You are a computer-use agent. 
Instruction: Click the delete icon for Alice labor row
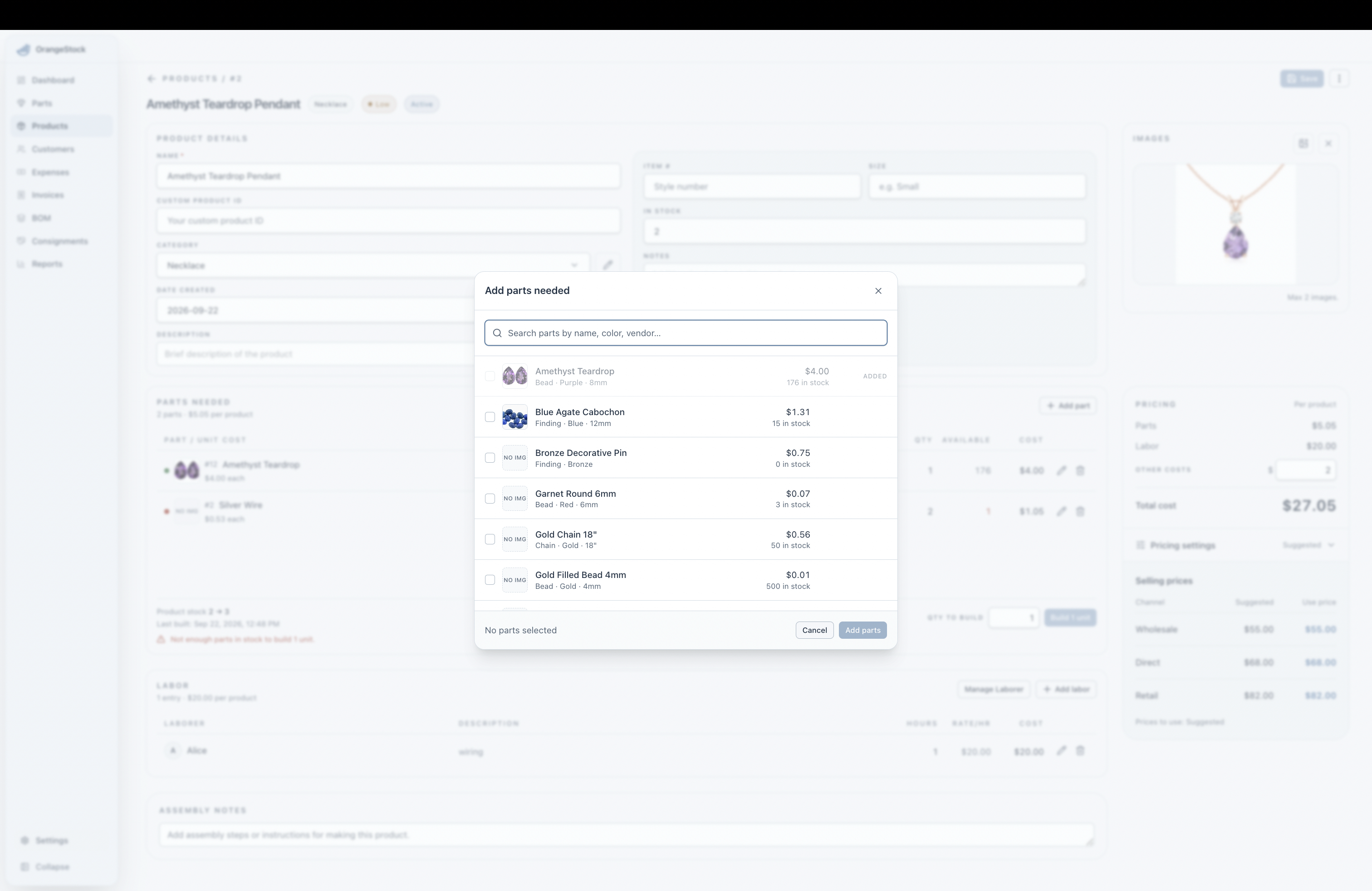pos(1080,751)
